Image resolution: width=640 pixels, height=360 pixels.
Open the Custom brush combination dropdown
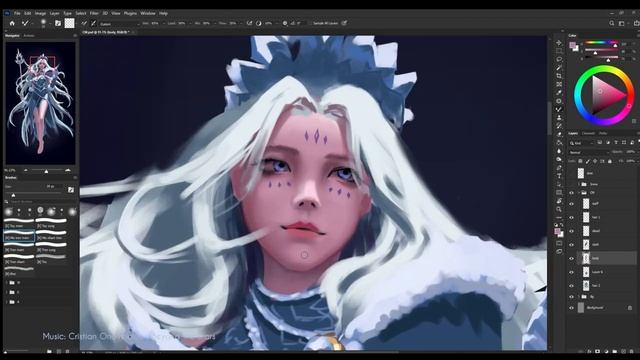pyautogui.click(x=119, y=24)
